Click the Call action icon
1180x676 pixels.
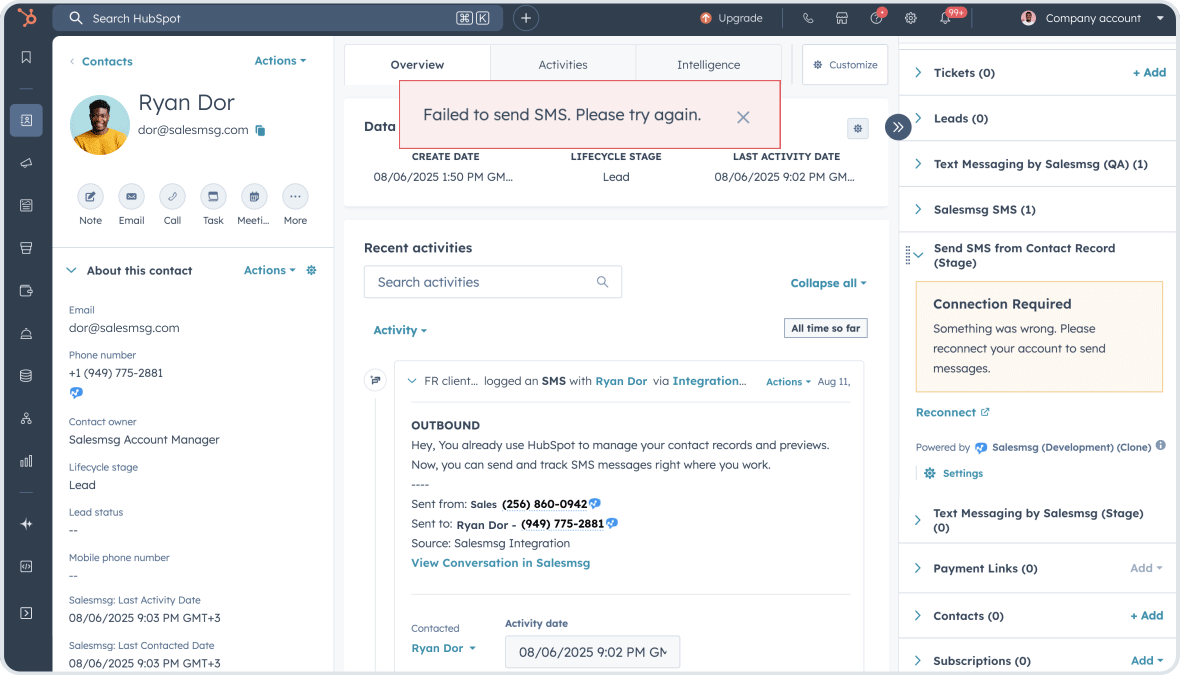point(172,196)
